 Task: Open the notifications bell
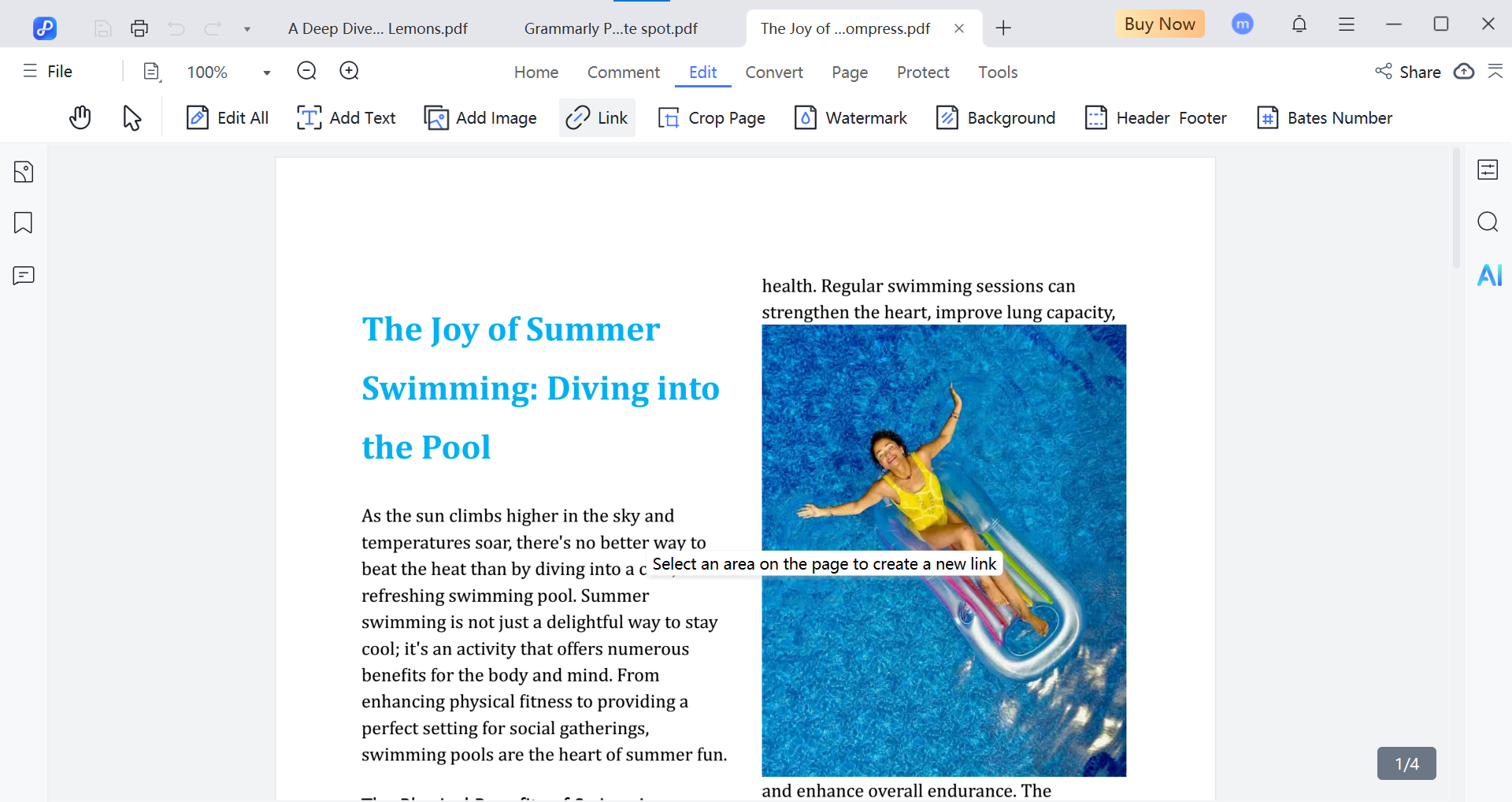pos(1299,24)
